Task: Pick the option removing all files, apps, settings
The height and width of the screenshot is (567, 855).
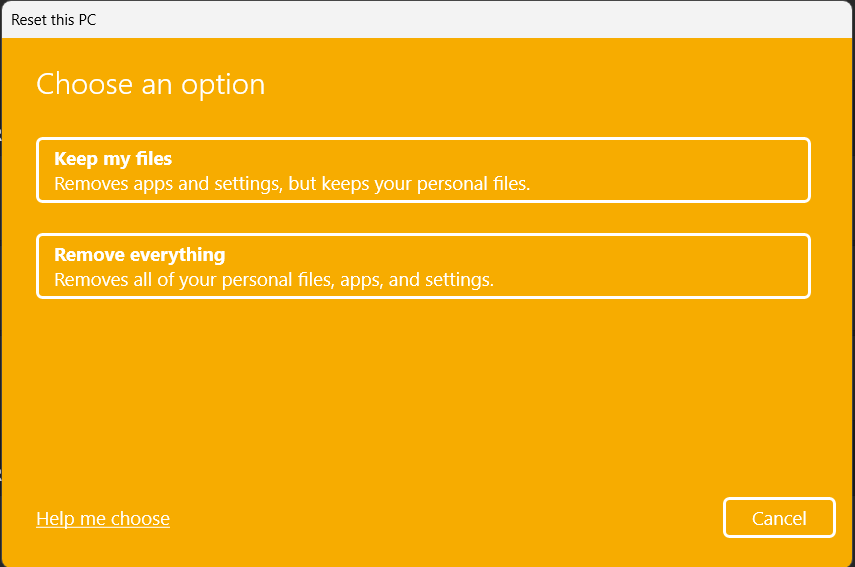Action: [423, 266]
